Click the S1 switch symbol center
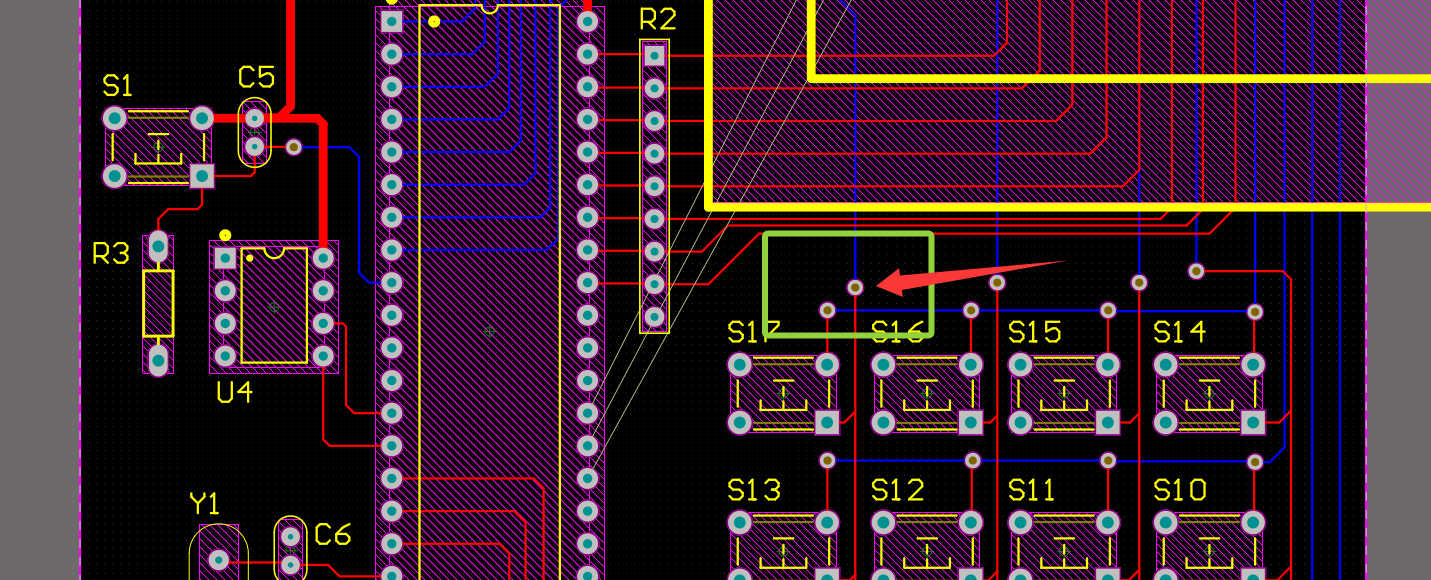The image size is (1431, 580). [159, 147]
